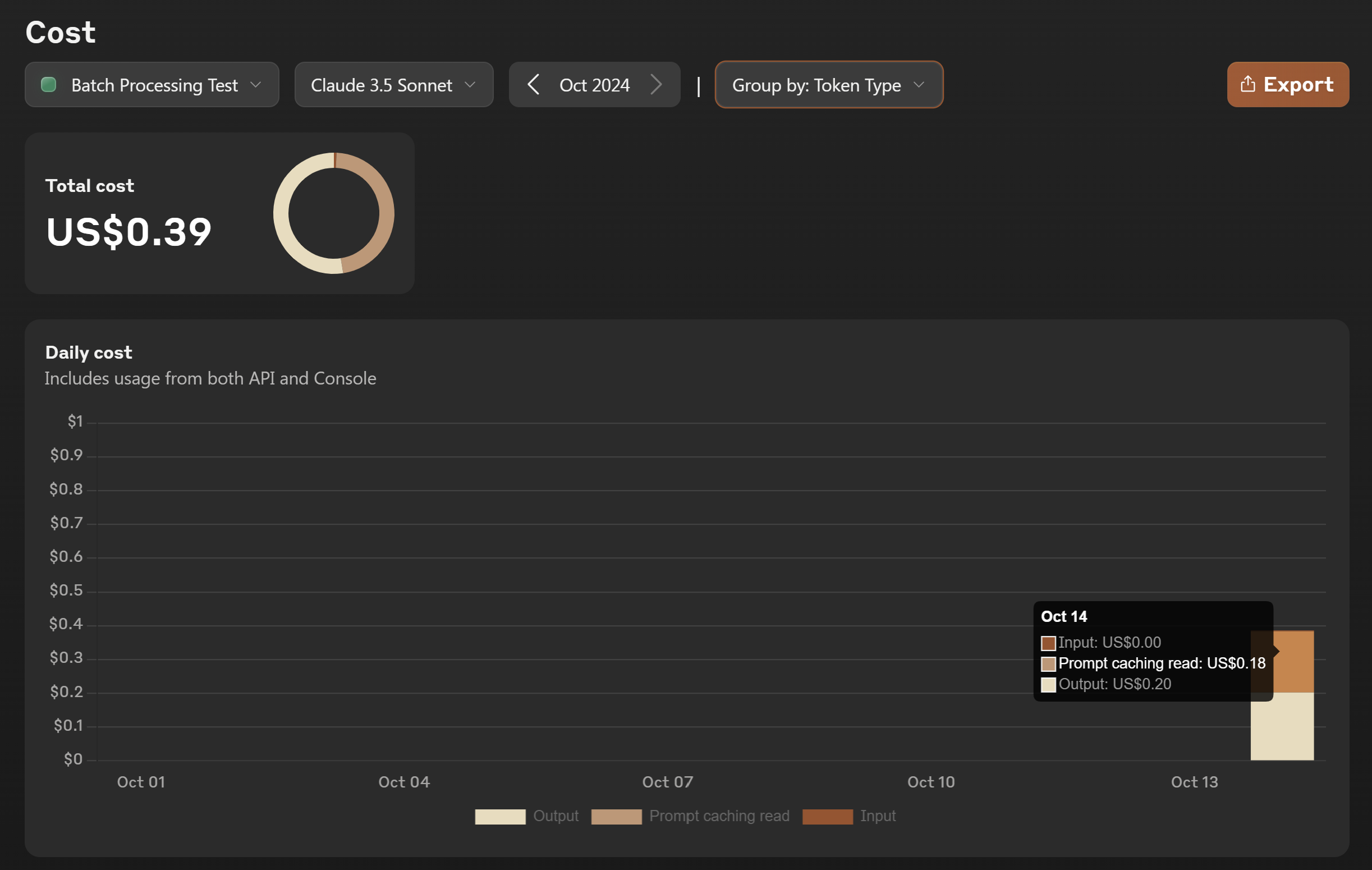Click the green workspace indicator icon
Image resolution: width=1372 pixels, height=870 pixels.
[x=49, y=85]
